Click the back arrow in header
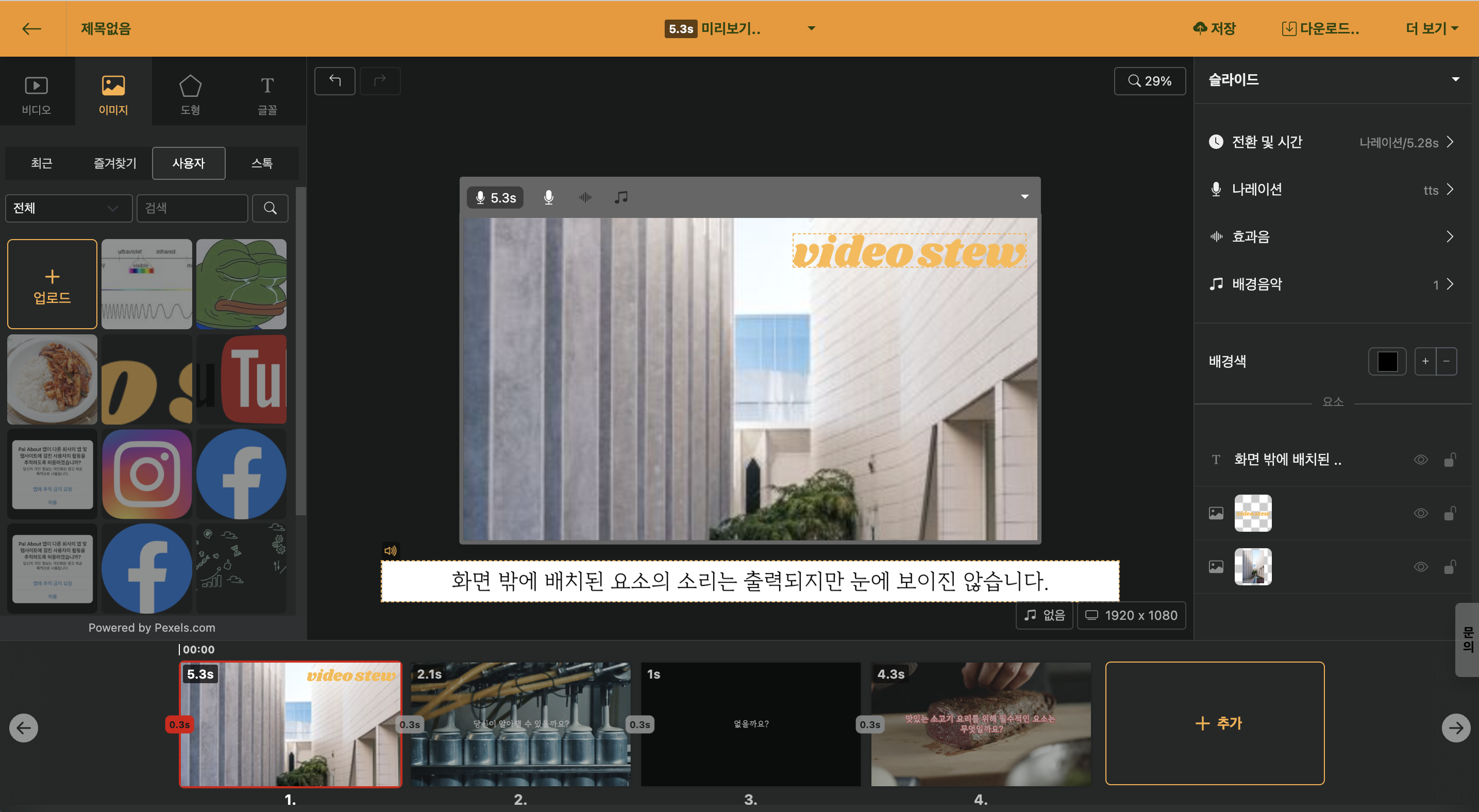 pos(31,29)
